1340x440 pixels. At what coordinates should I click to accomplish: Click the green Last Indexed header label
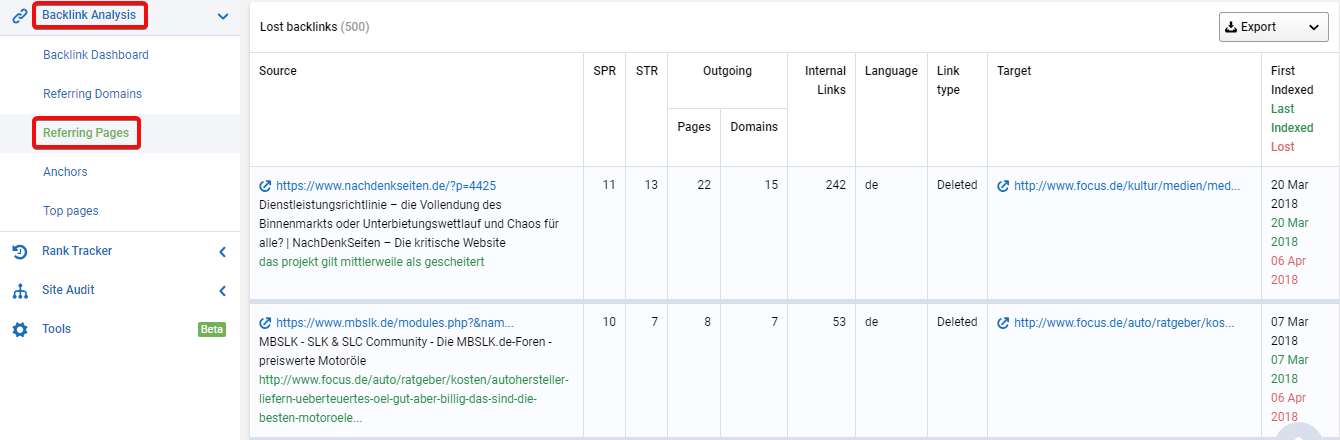point(1292,118)
